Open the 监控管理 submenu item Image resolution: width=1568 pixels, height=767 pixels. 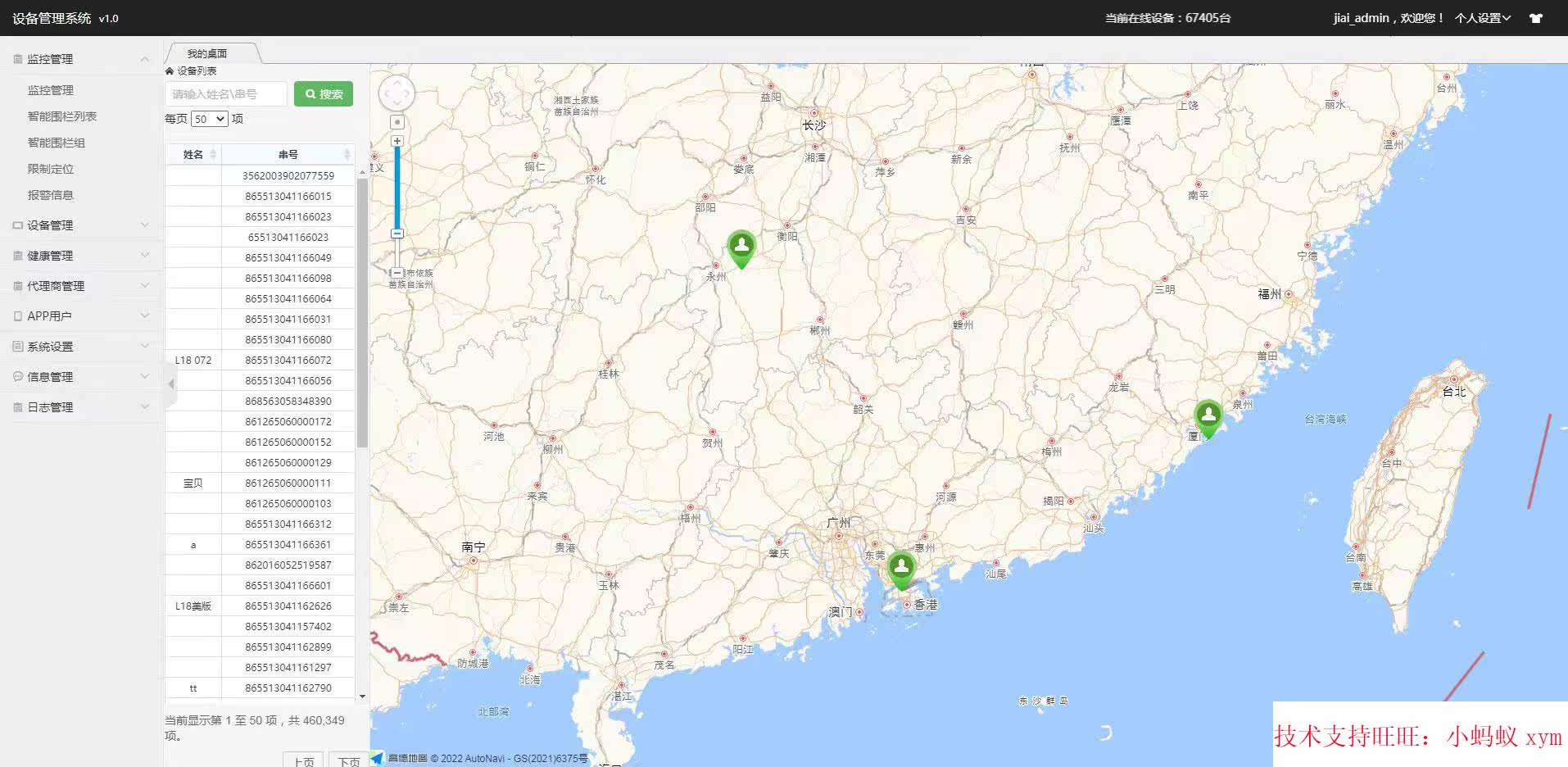(51, 90)
